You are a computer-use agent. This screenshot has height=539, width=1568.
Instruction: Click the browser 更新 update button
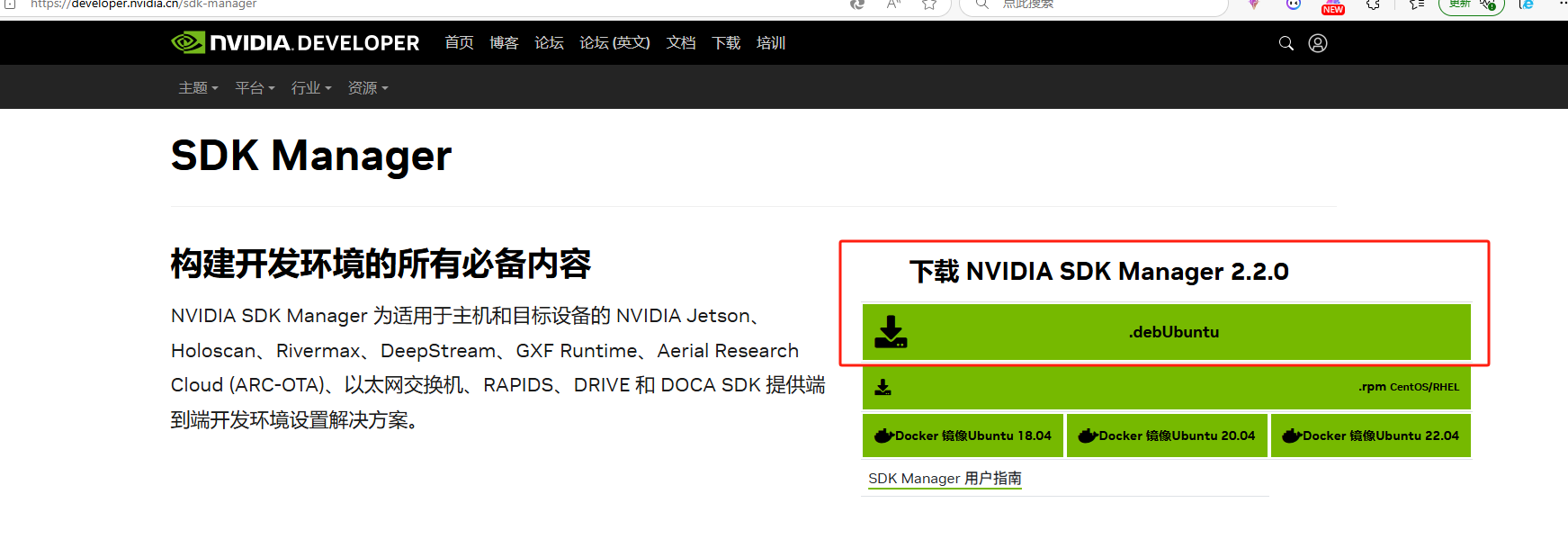point(1471,4)
